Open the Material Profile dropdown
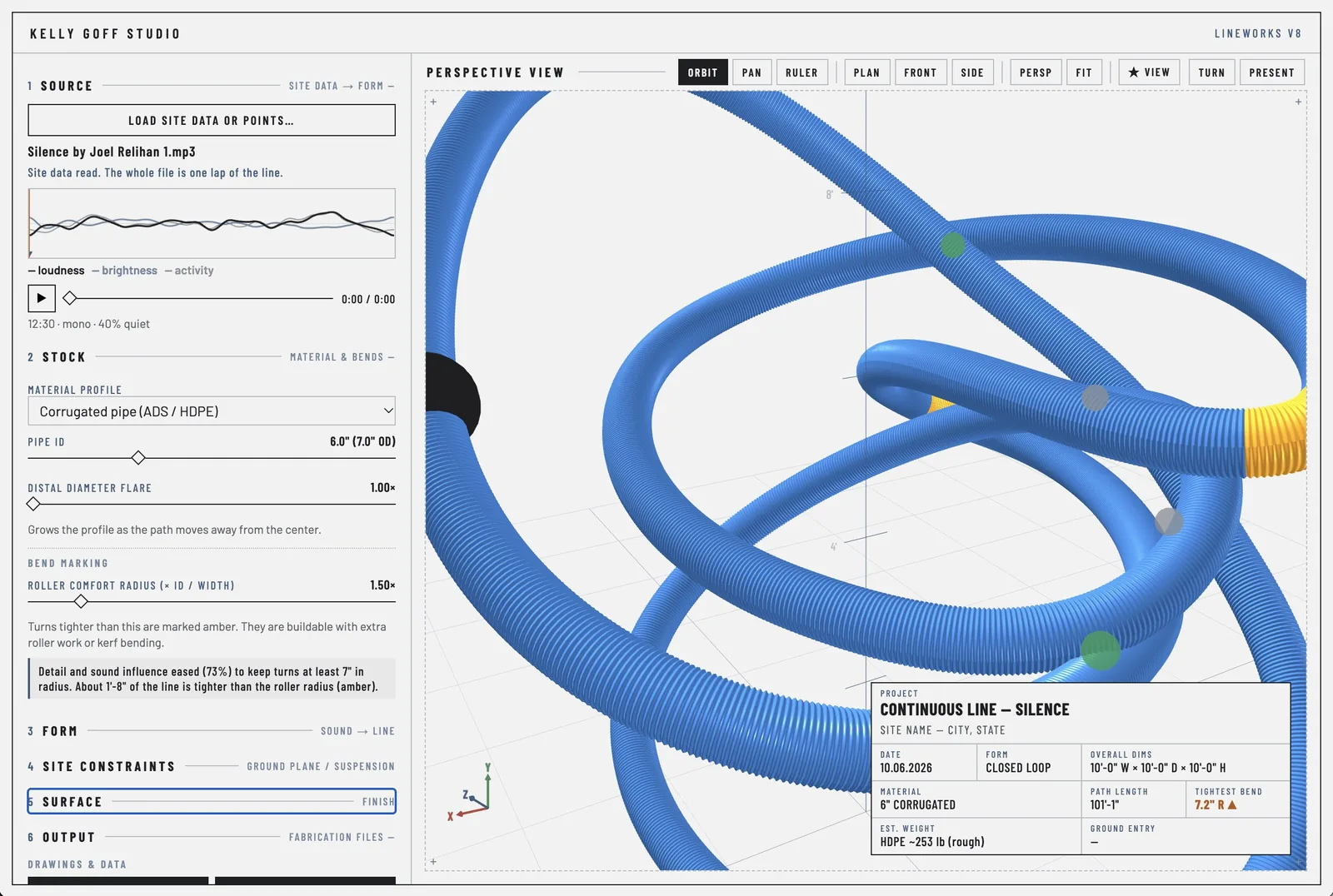Viewport: 1333px width, 896px height. coord(212,411)
